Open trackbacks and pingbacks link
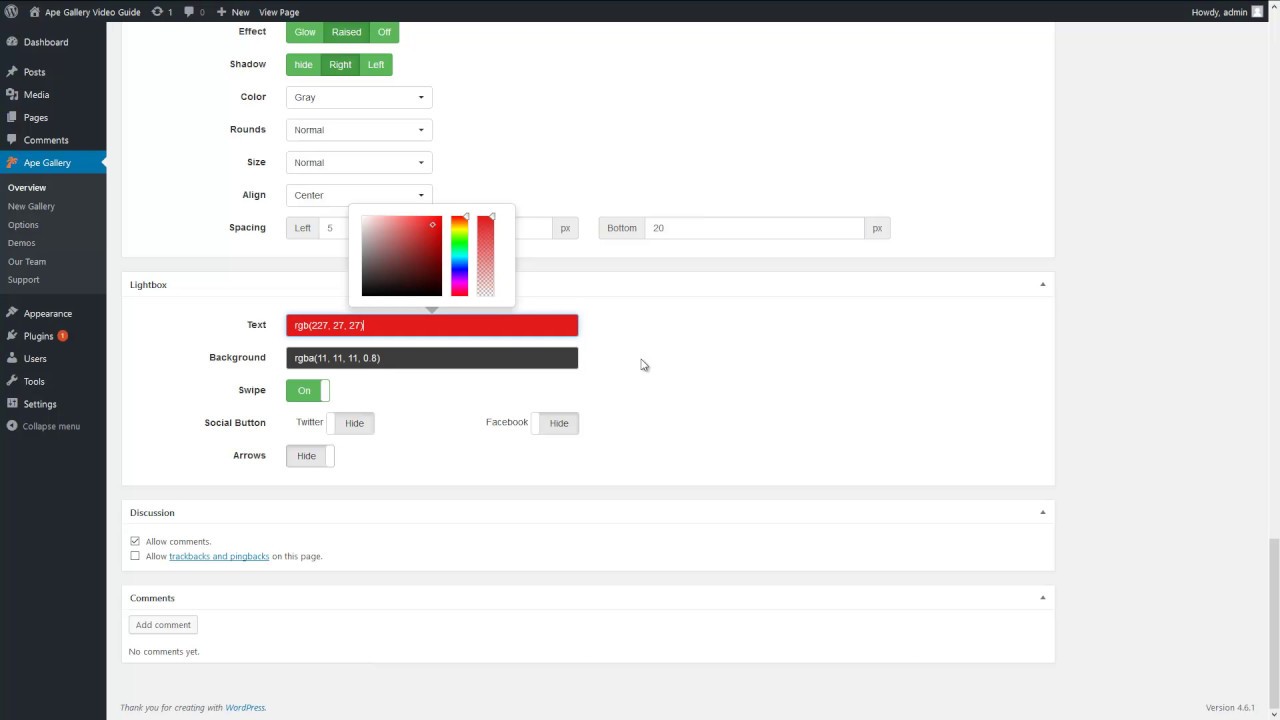The width and height of the screenshot is (1280, 720). point(219,556)
